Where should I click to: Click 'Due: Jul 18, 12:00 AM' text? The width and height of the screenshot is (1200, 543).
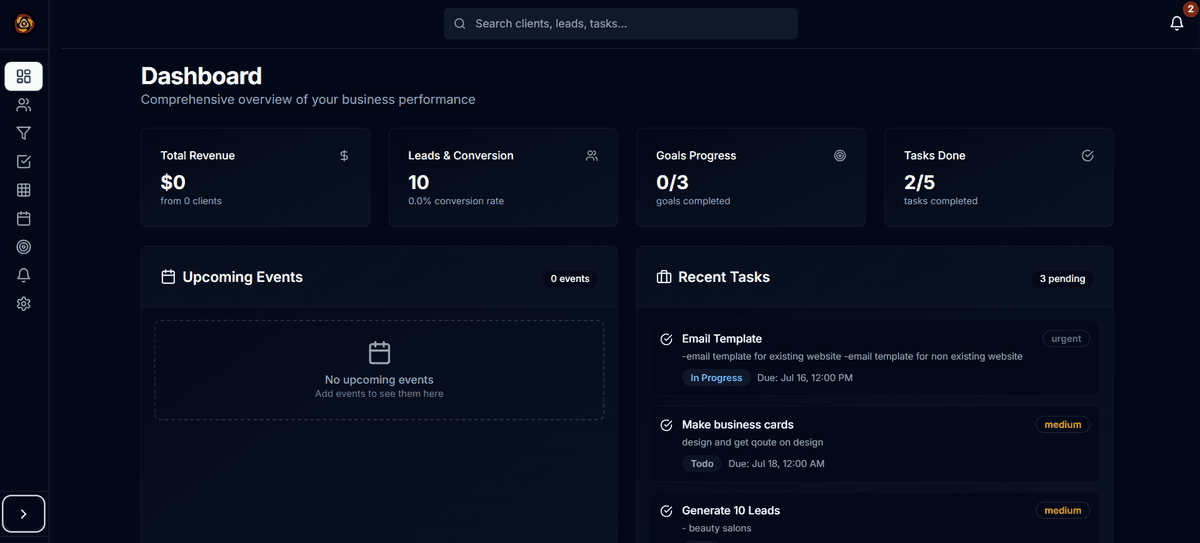click(776, 464)
